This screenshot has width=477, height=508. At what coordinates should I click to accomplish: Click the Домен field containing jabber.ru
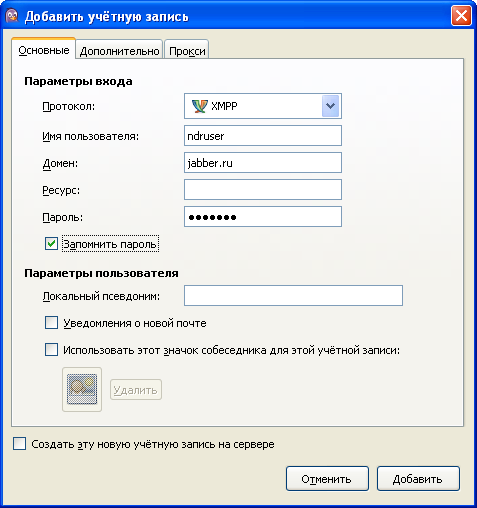pyautogui.click(x=263, y=162)
